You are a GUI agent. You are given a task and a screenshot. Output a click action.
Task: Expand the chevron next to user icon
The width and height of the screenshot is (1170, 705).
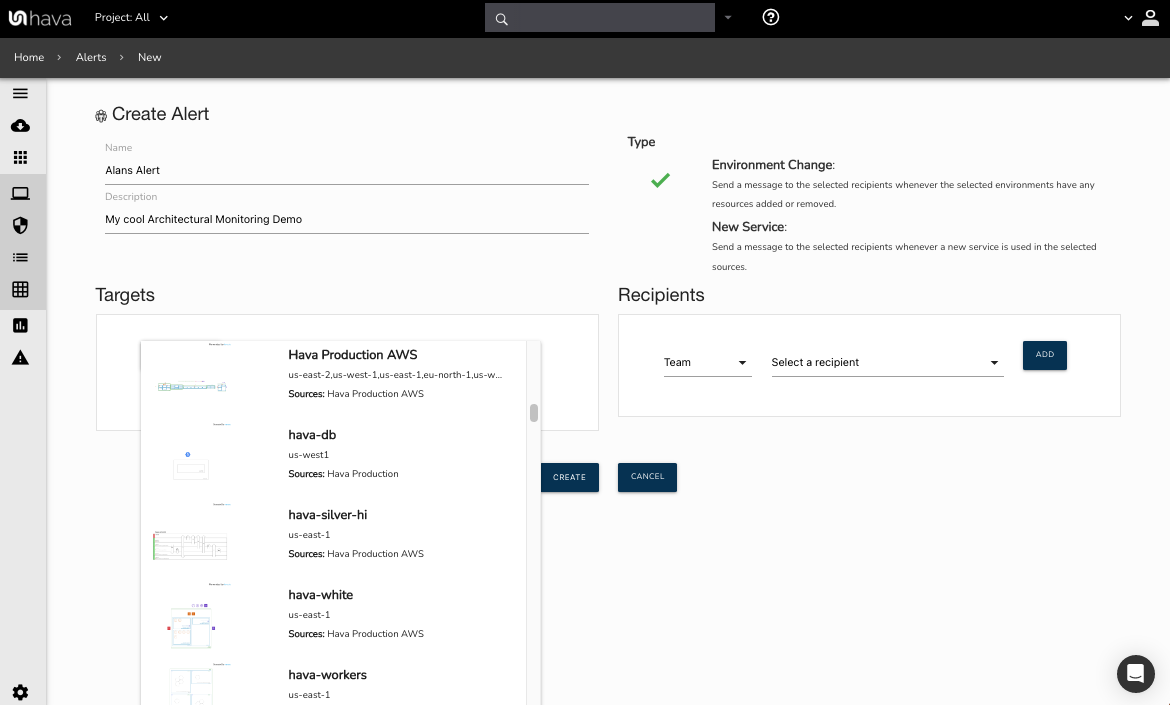tap(1128, 18)
